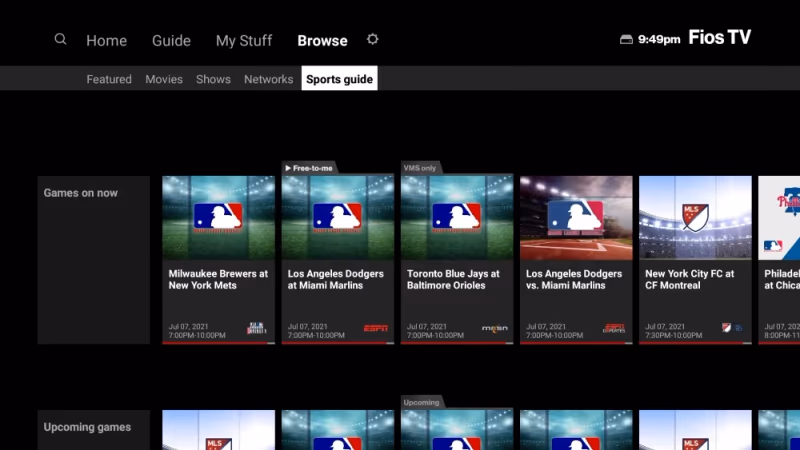Click the DVR box icon beside clock
The width and height of the screenshot is (800, 450).
point(626,39)
